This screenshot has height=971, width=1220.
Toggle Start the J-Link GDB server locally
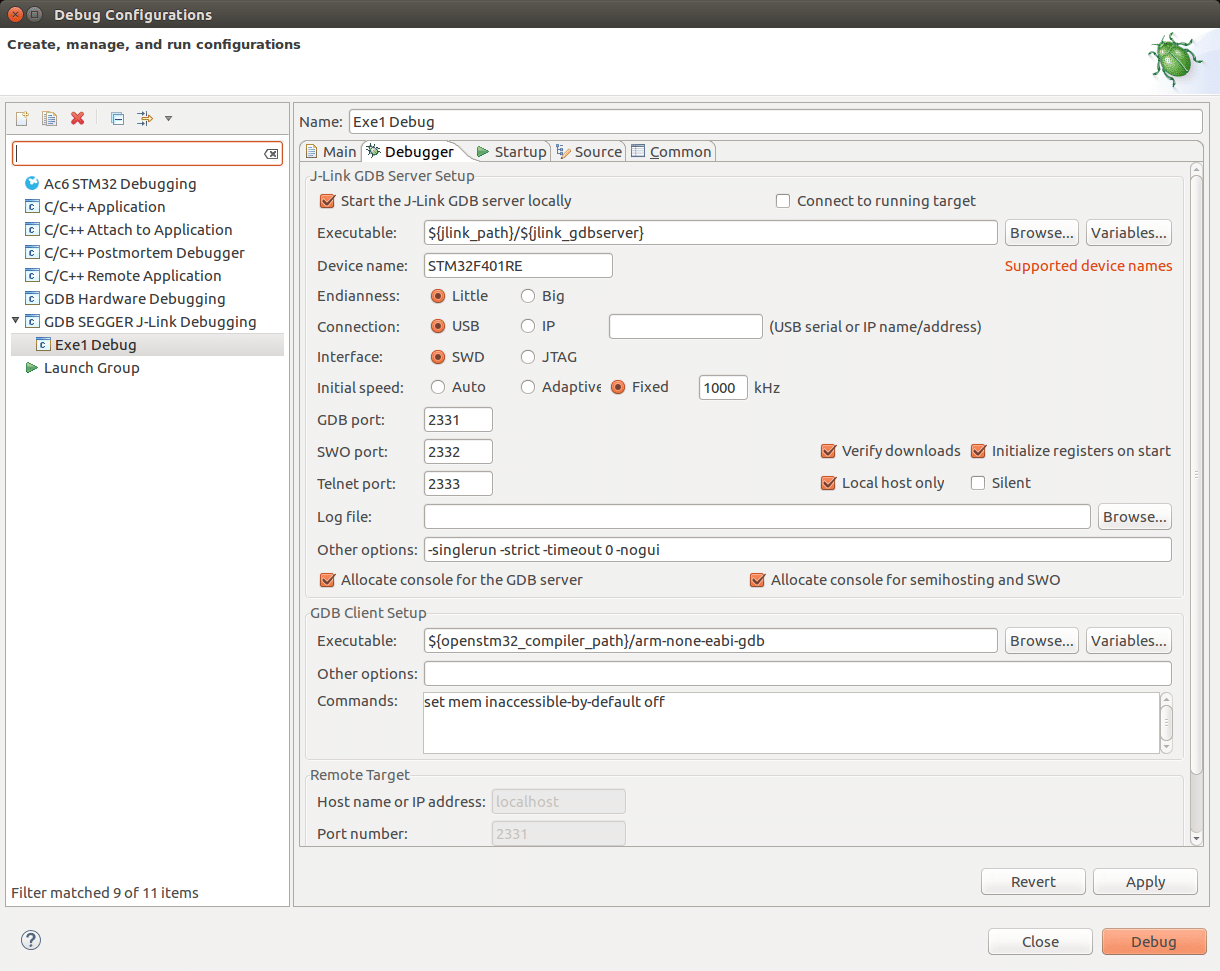pos(327,201)
